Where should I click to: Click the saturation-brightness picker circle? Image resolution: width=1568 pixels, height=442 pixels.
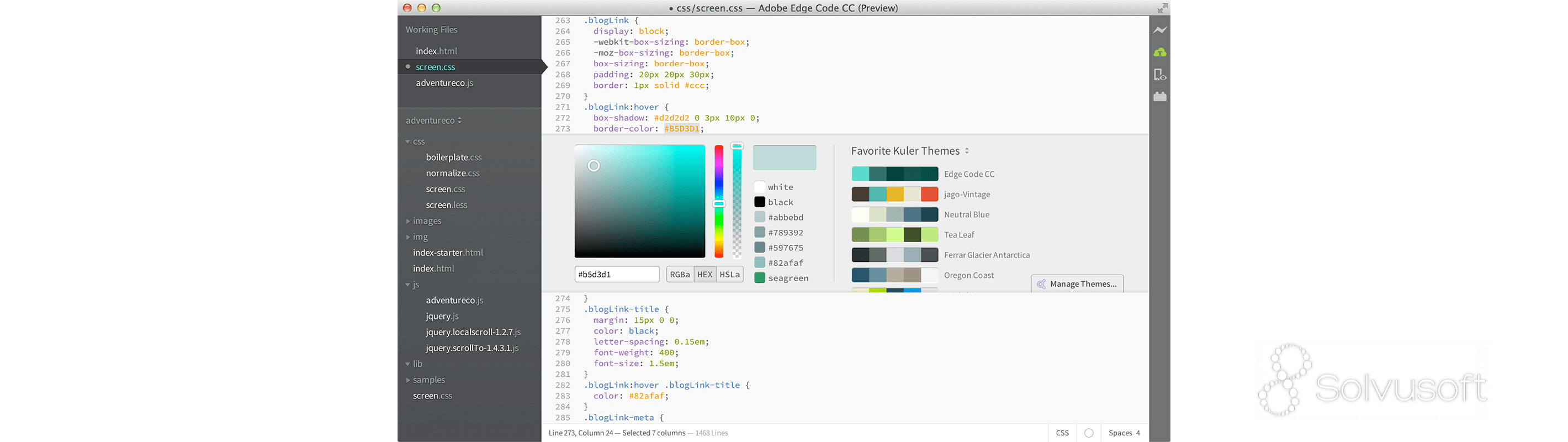click(594, 166)
